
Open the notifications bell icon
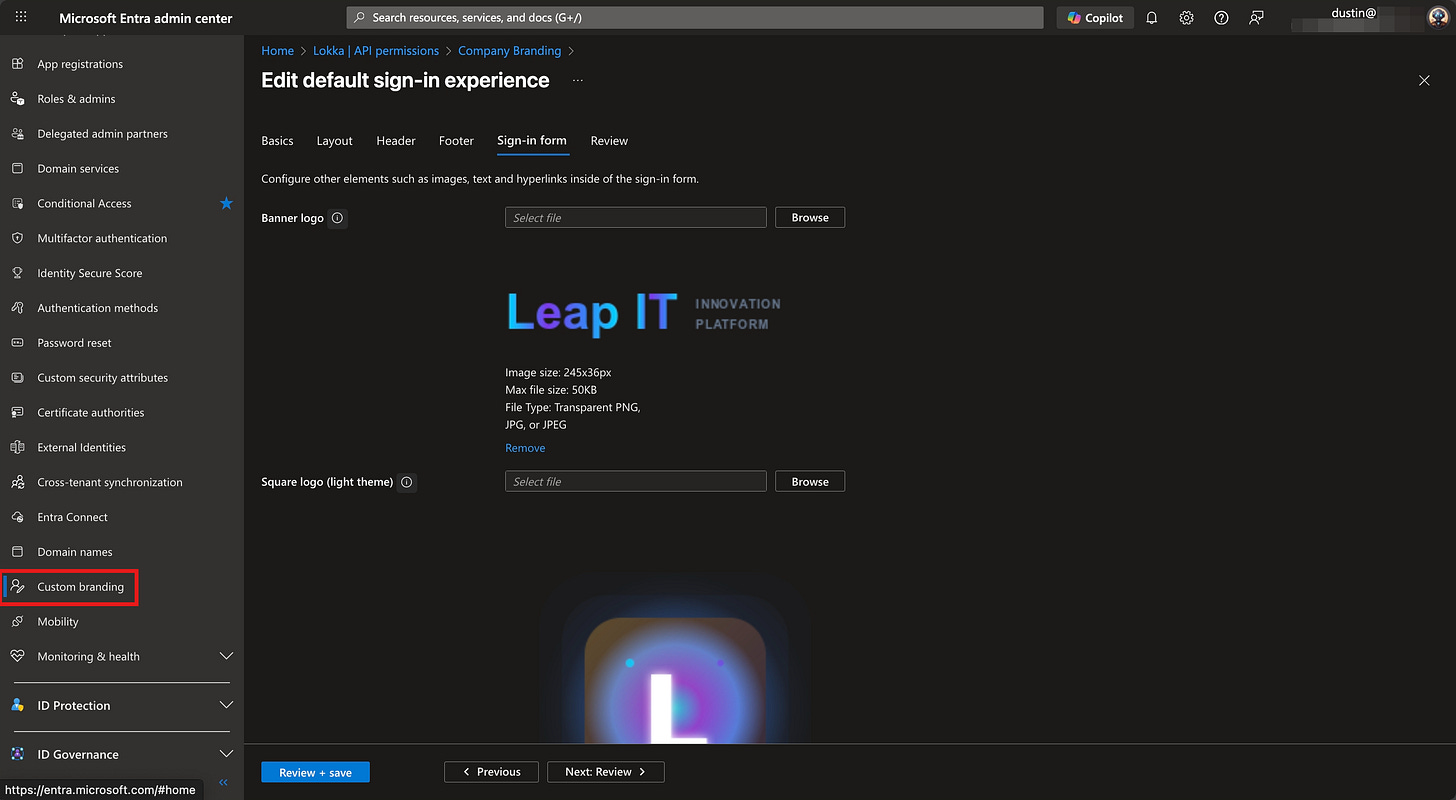point(1151,18)
